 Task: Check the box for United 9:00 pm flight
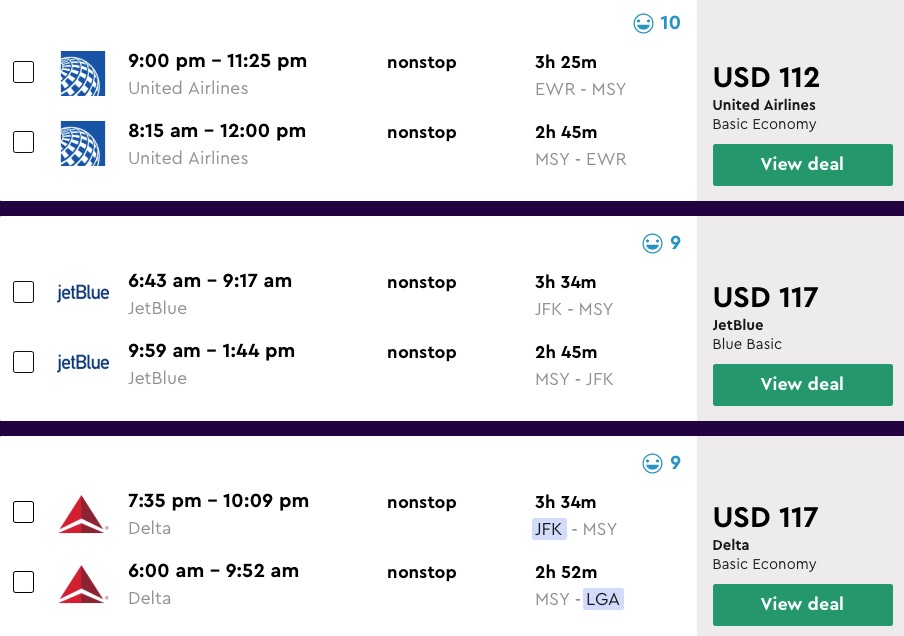click(23, 72)
